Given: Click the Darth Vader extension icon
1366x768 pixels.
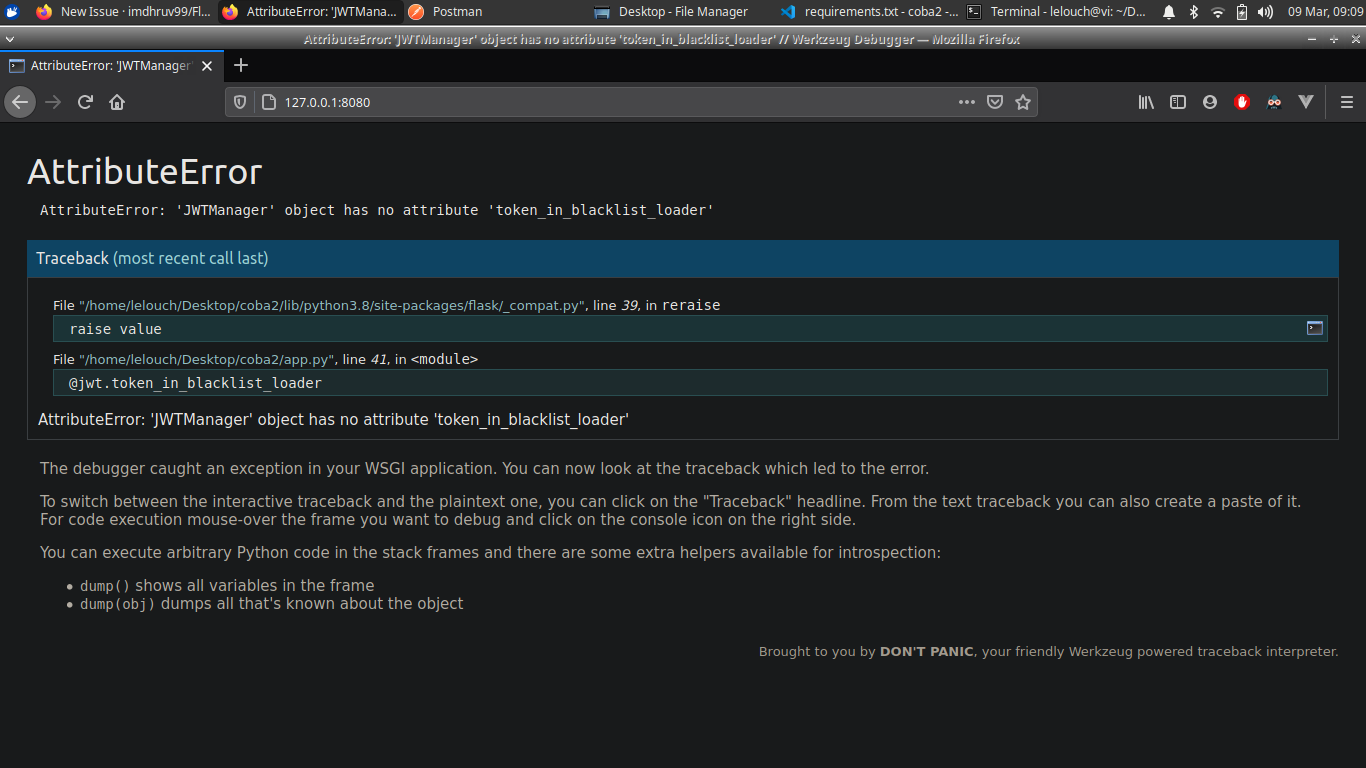Looking at the screenshot, I should (x=1274, y=101).
